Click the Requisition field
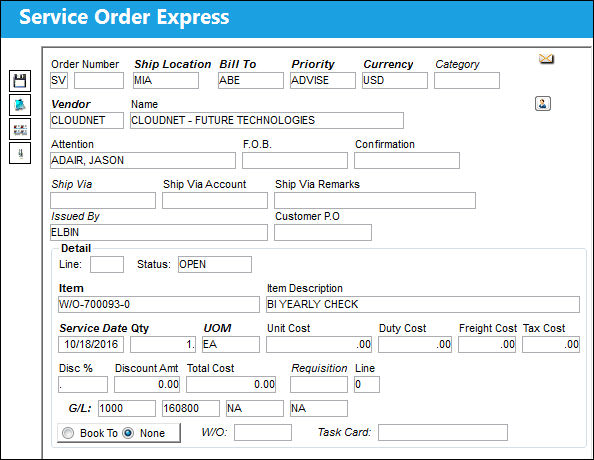 tap(319, 385)
